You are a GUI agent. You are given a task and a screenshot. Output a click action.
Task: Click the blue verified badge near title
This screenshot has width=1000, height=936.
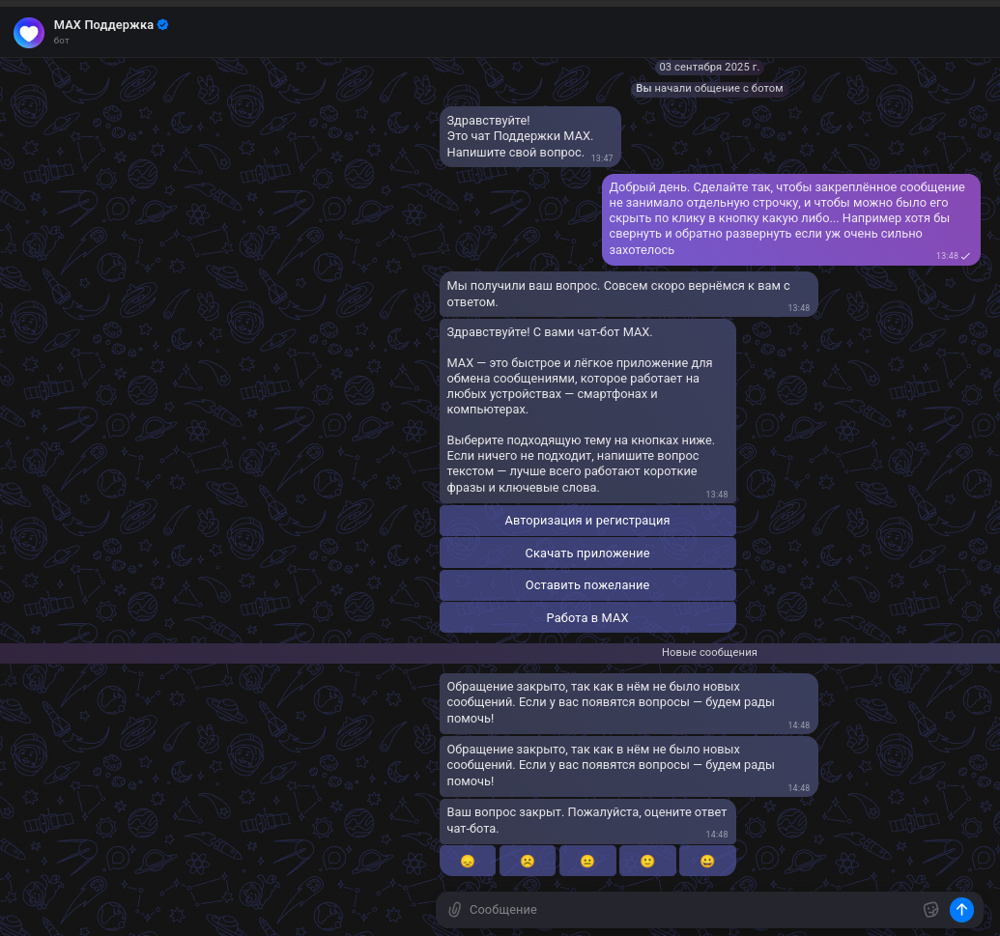163,25
